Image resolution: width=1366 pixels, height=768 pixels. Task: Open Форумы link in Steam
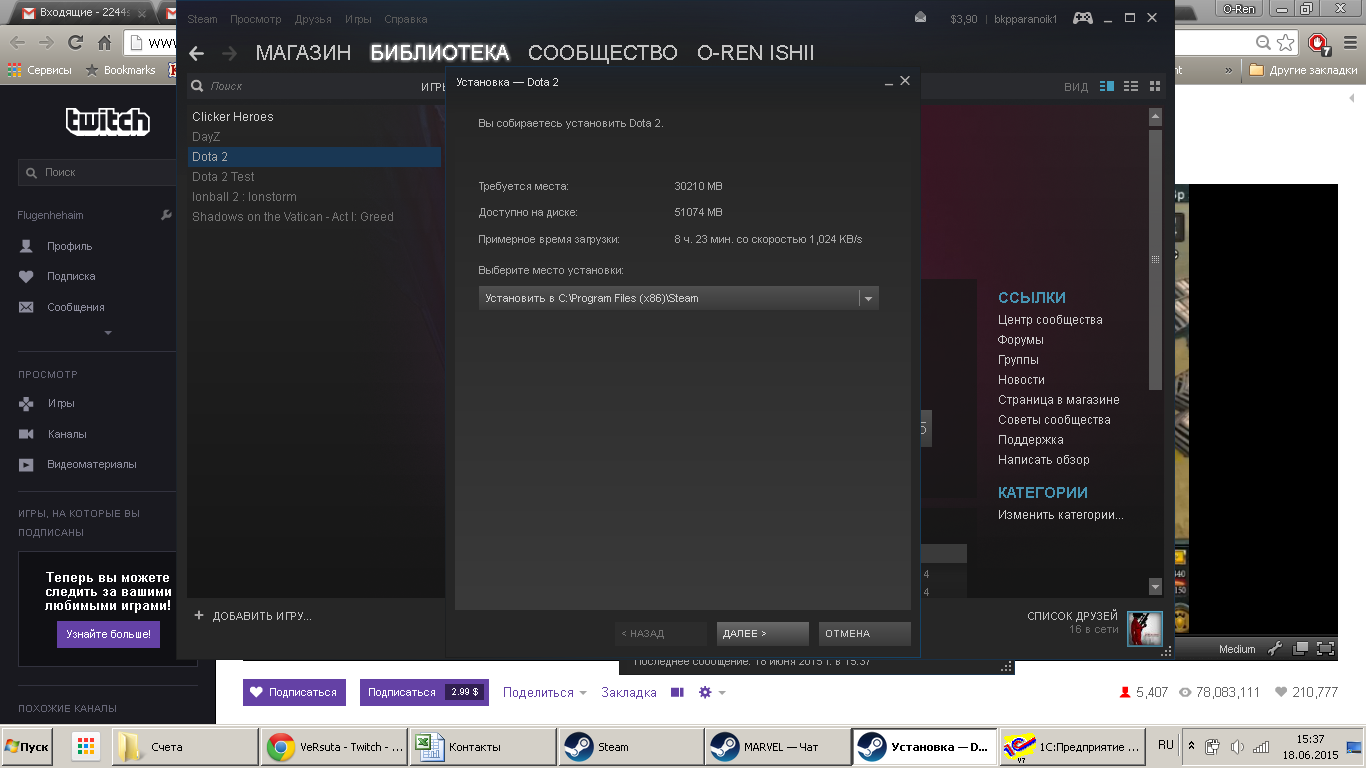(1021, 340)
